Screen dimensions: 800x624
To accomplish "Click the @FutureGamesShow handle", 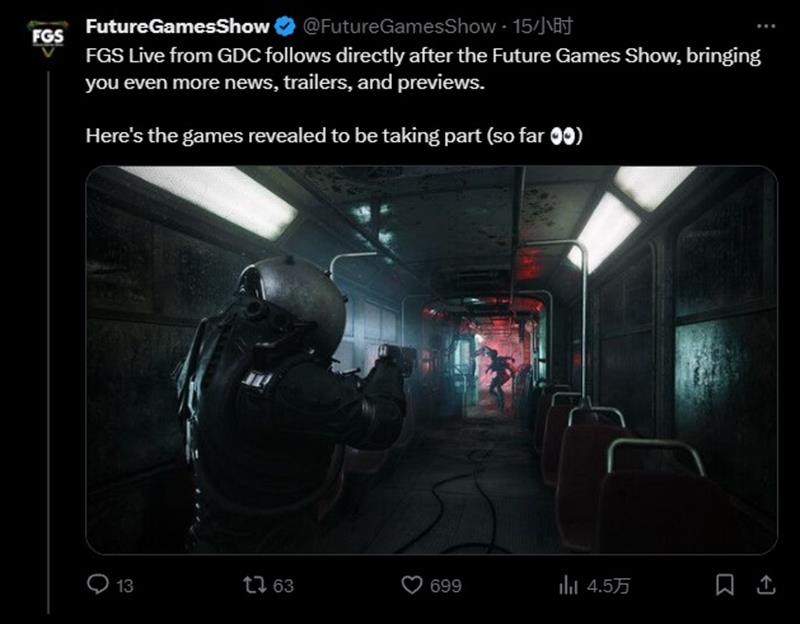I will pos(399,25).
